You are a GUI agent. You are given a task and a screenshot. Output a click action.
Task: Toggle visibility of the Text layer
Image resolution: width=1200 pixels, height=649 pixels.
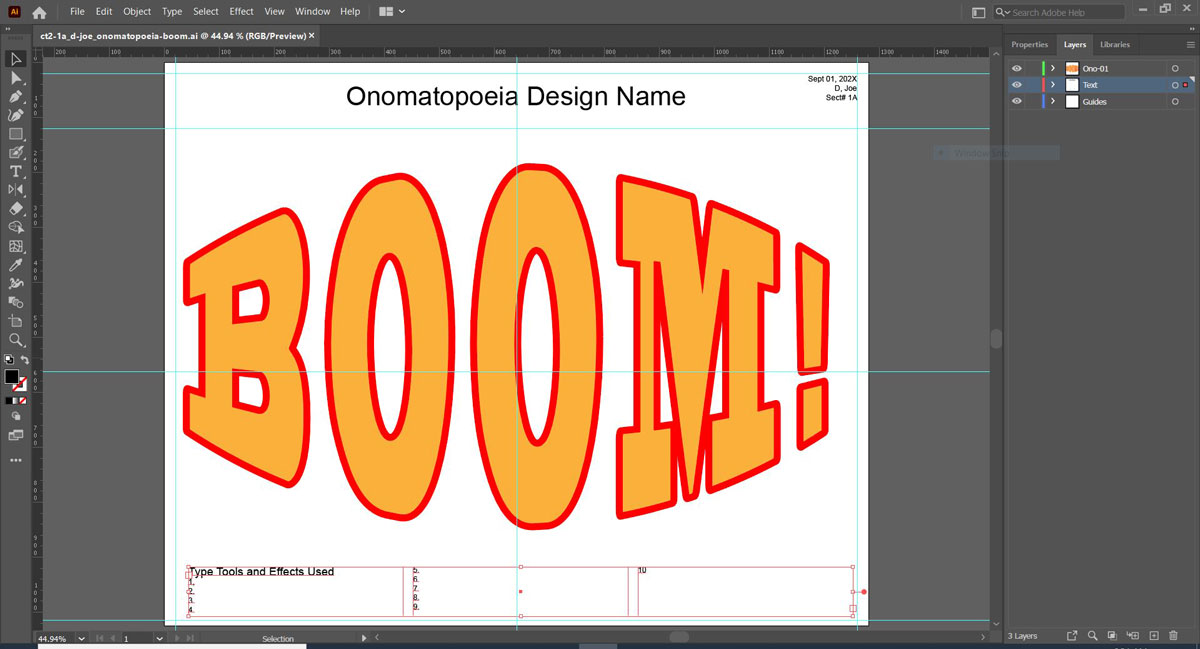pyautogui.click(x=1017, y=85)
